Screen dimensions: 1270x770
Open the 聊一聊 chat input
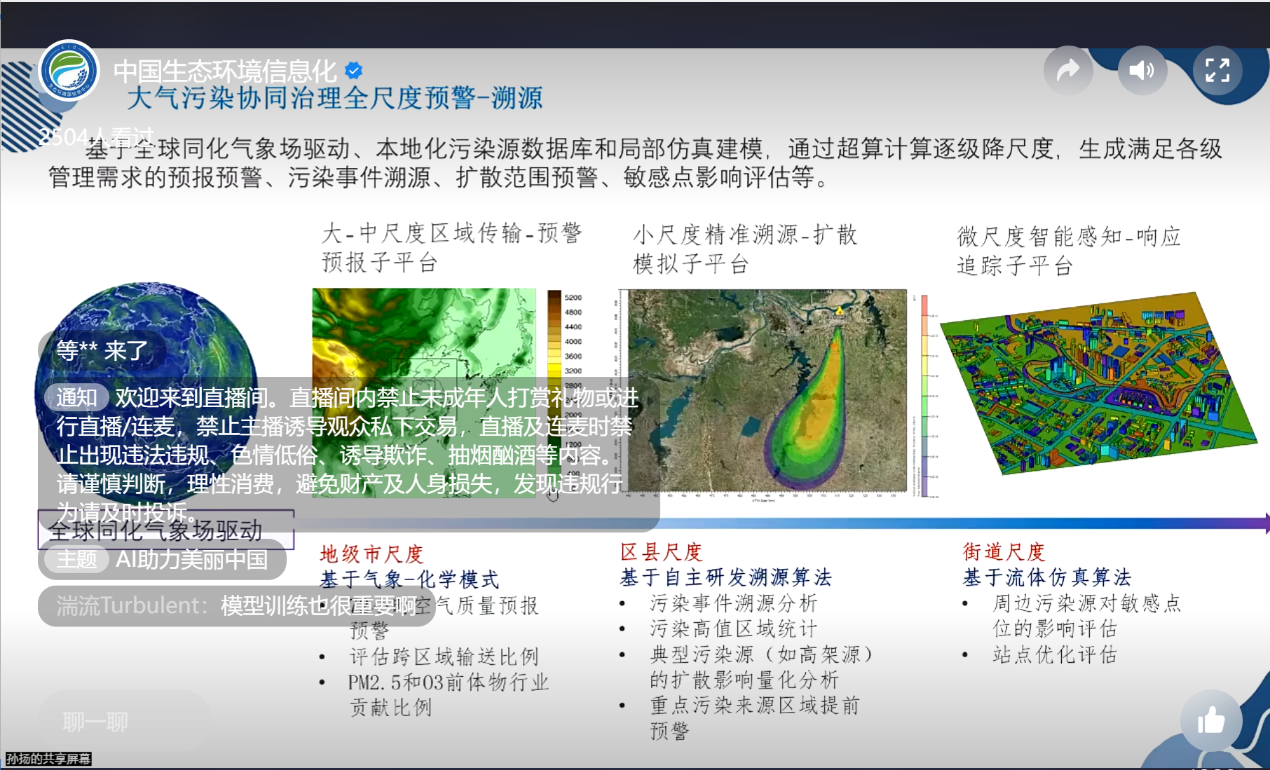(125, 721)
